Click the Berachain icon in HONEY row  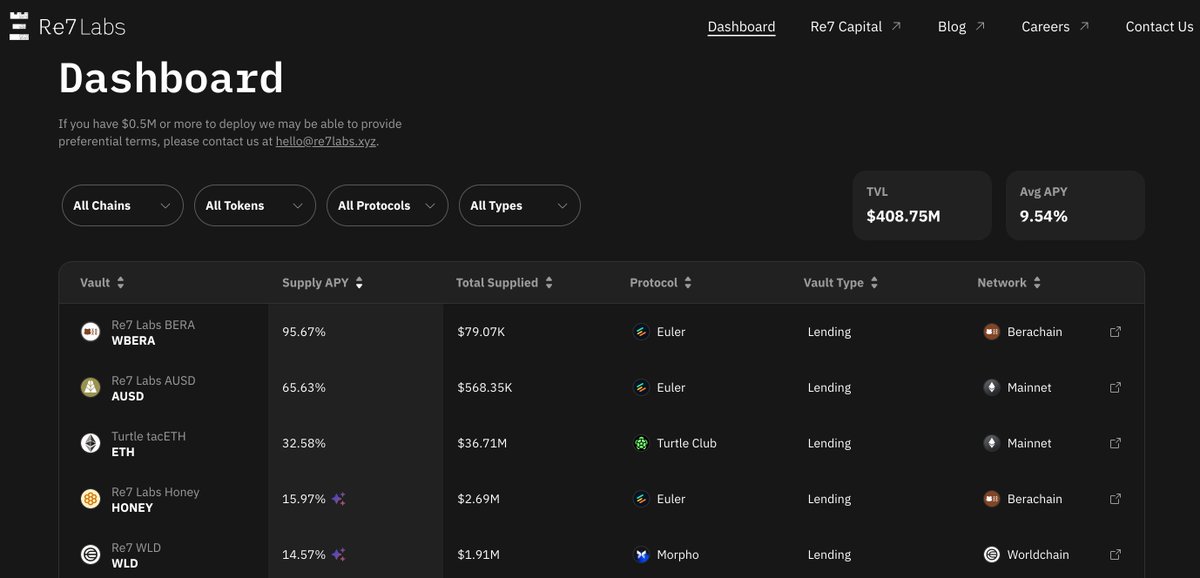(991, 499)
